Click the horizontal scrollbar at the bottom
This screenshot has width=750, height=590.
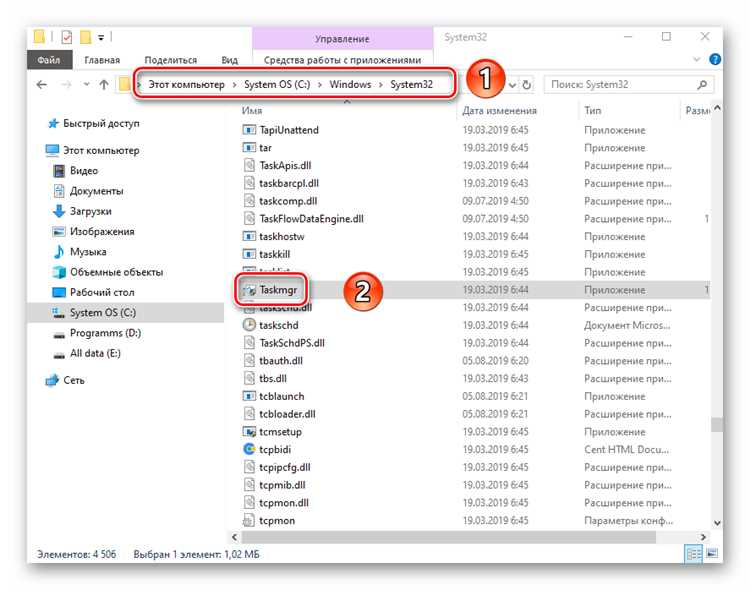[449, 537]
